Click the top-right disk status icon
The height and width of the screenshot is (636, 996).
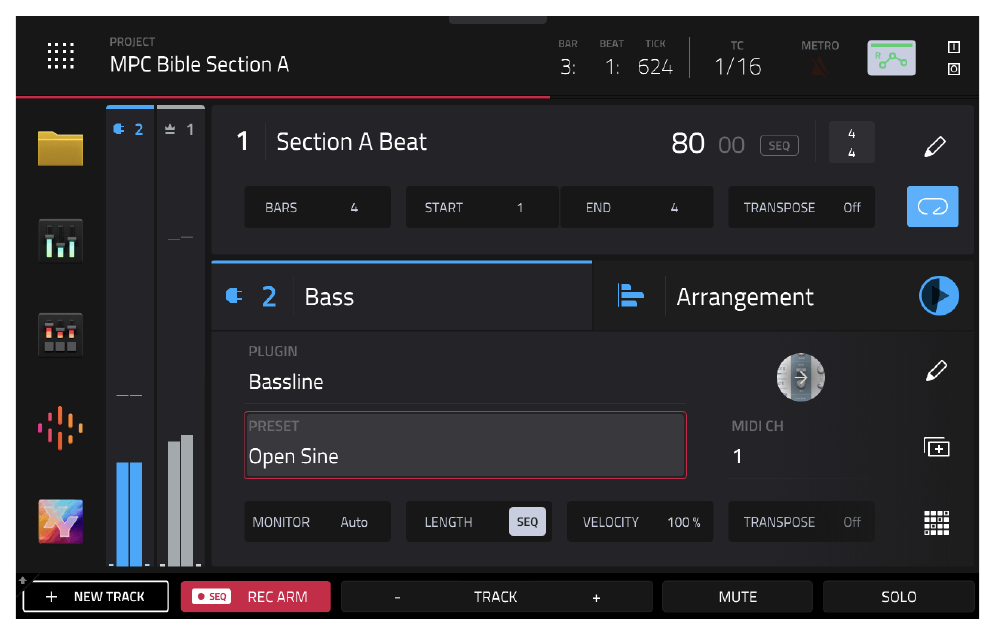click(x=953, y=69)
